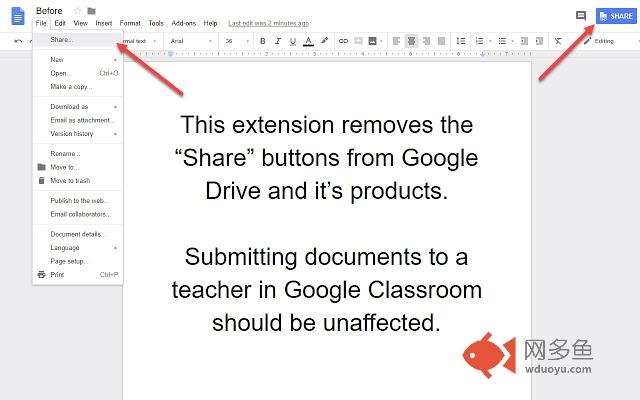Screen dimensions: 640x400
Task: Click the ruler right indent marker
Action: pos(482,54)
